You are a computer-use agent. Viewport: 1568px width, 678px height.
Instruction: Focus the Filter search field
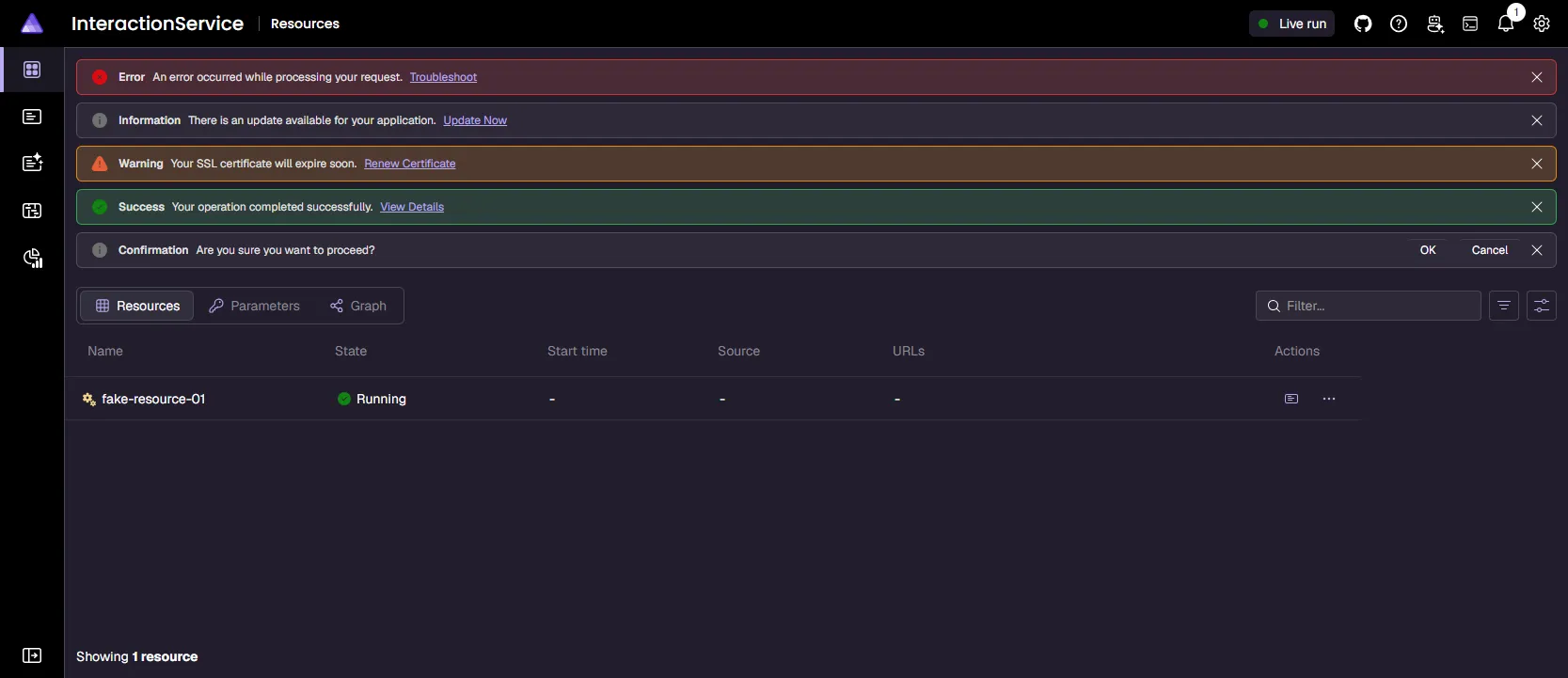tap(1369, 306)
